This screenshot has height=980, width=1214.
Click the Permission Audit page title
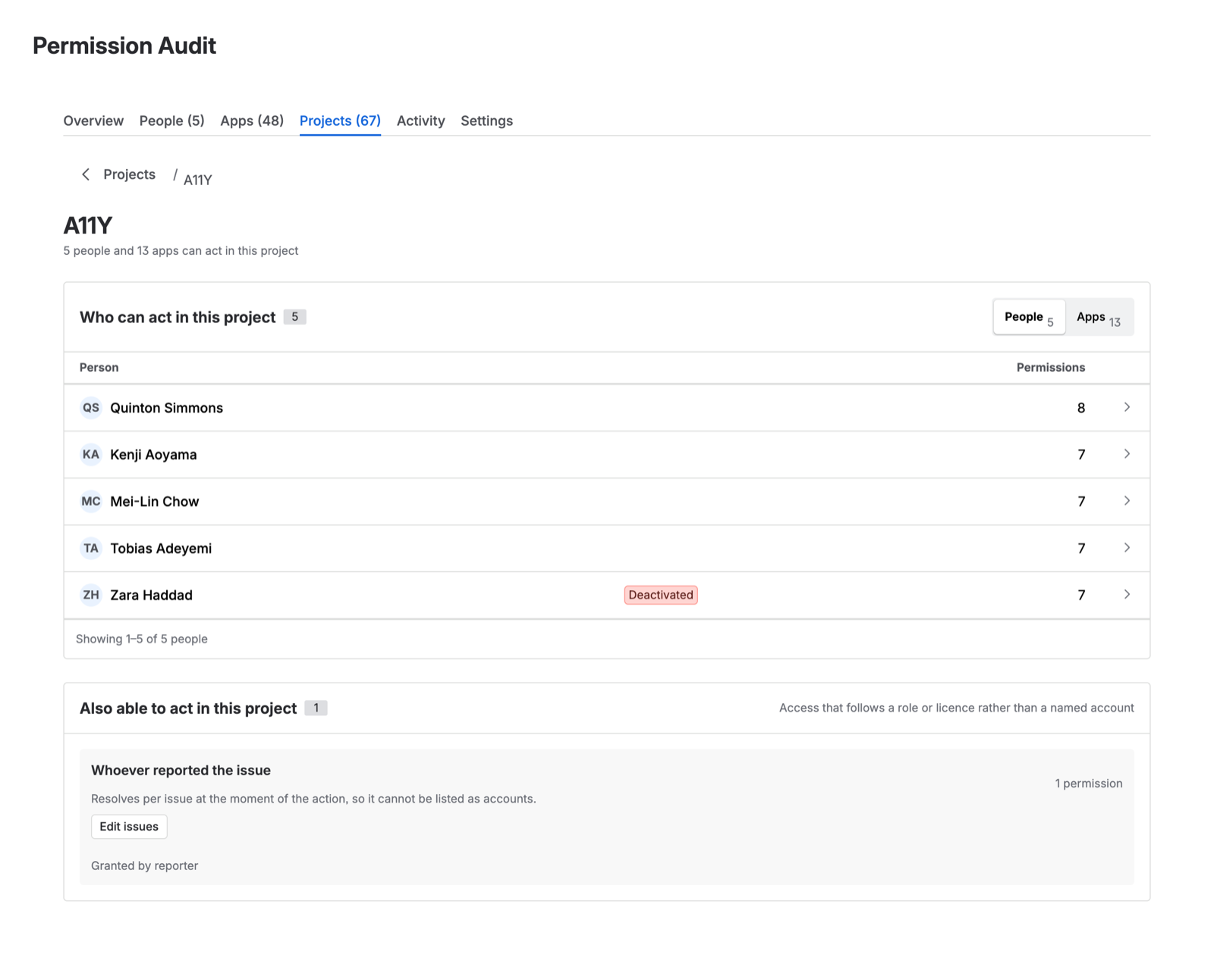(x=124, y=46)
